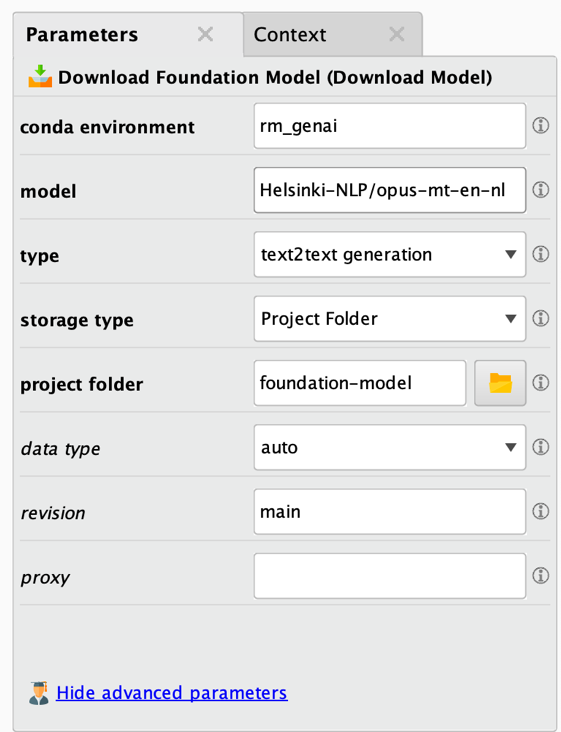Click the project folder label

point(82,385)
